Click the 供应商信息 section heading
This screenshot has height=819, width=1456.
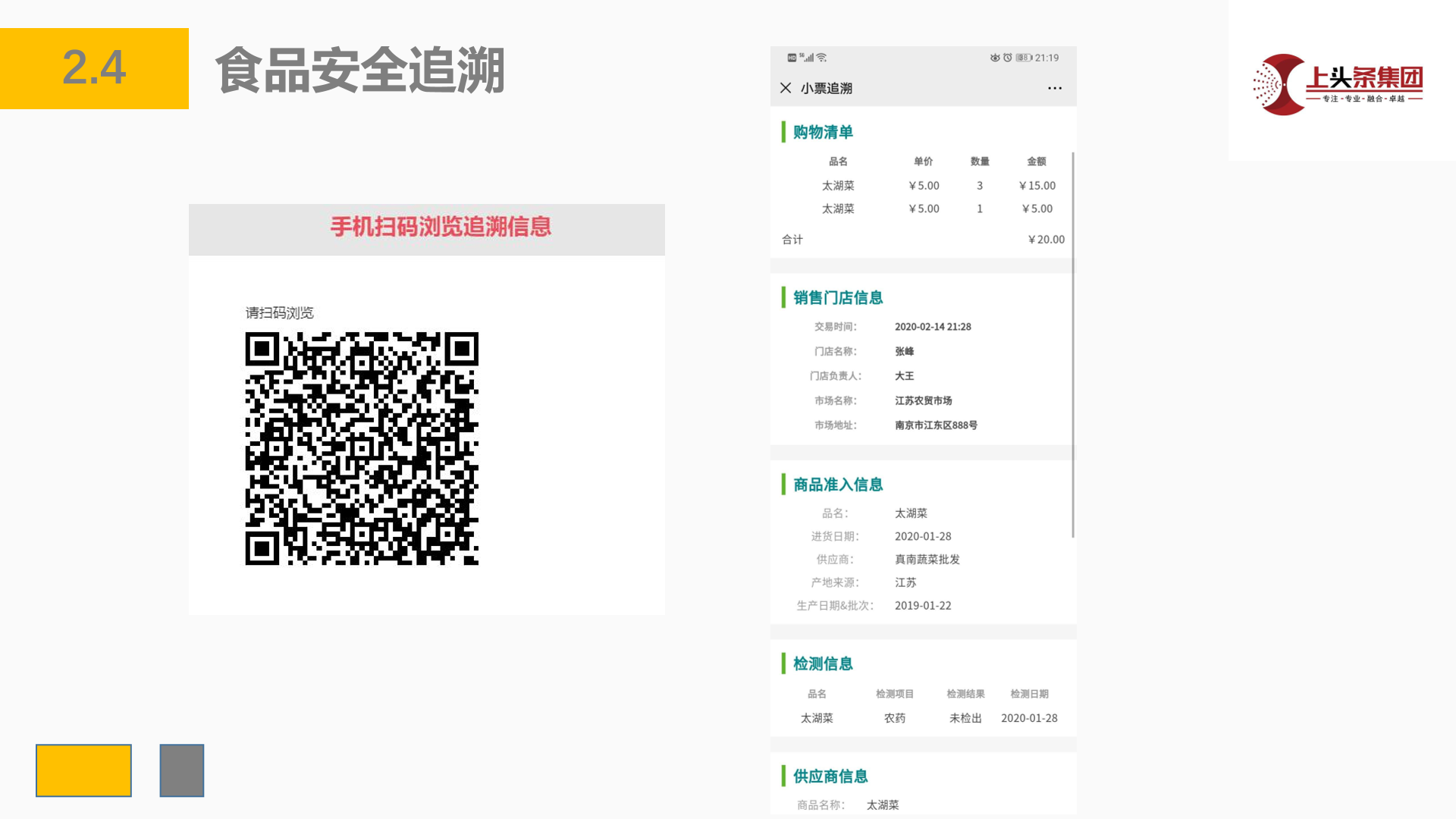830,776
